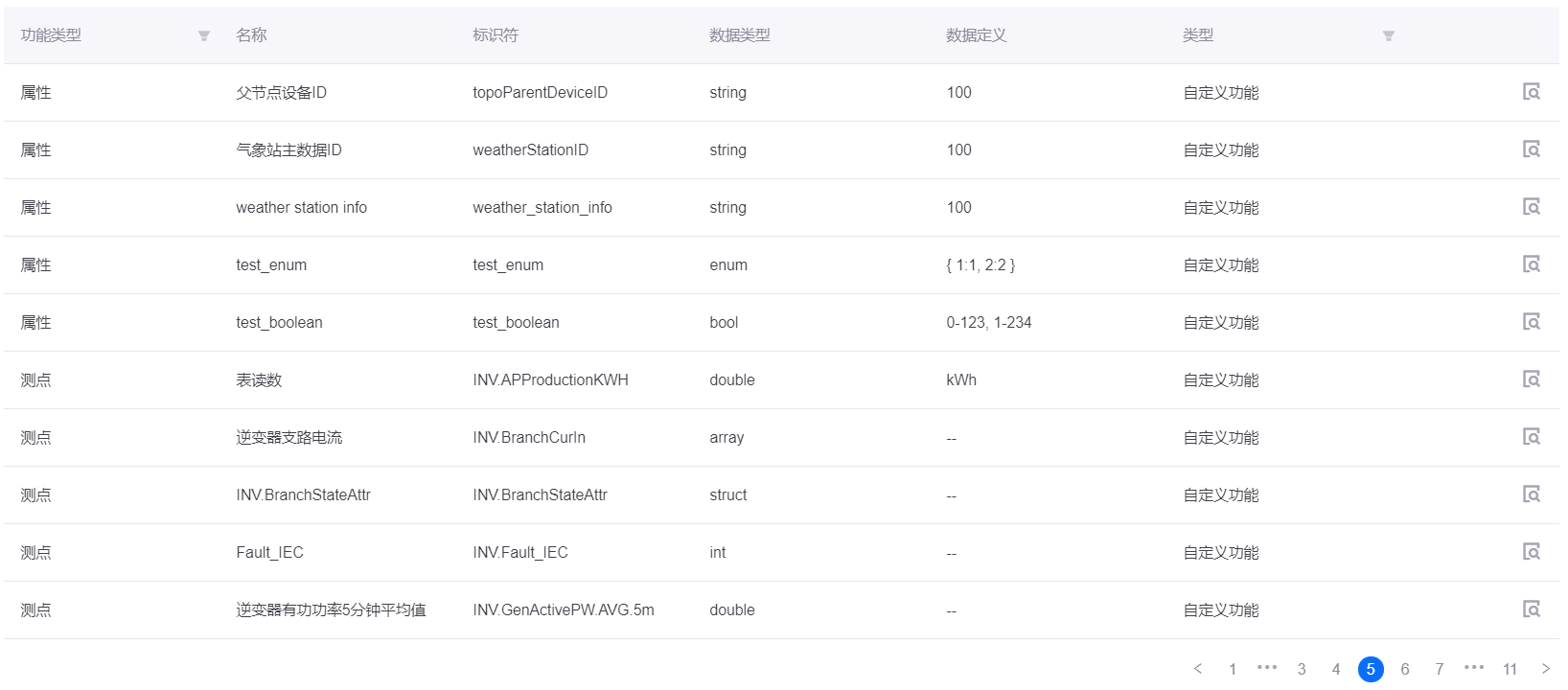Click the INV.BranchCurIn identifier
This screenshot has width=1568, height=690.
click(x=529, y=437)
